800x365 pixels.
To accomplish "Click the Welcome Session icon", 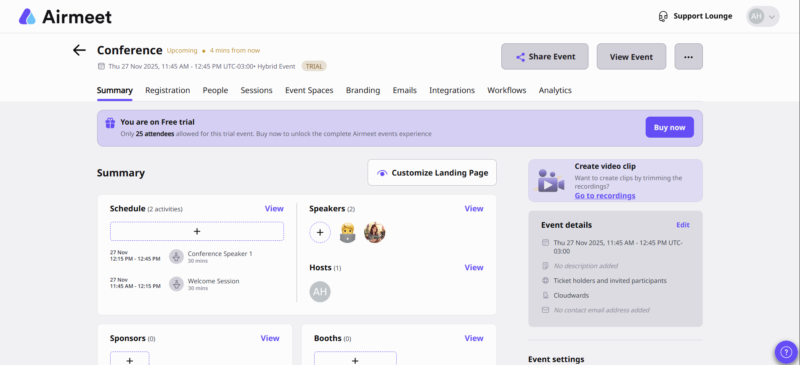I will tap(176, 284).
